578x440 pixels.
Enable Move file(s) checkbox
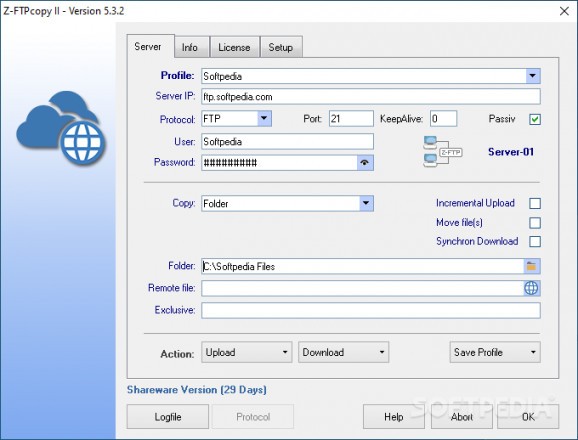click(x=535, y=223)
